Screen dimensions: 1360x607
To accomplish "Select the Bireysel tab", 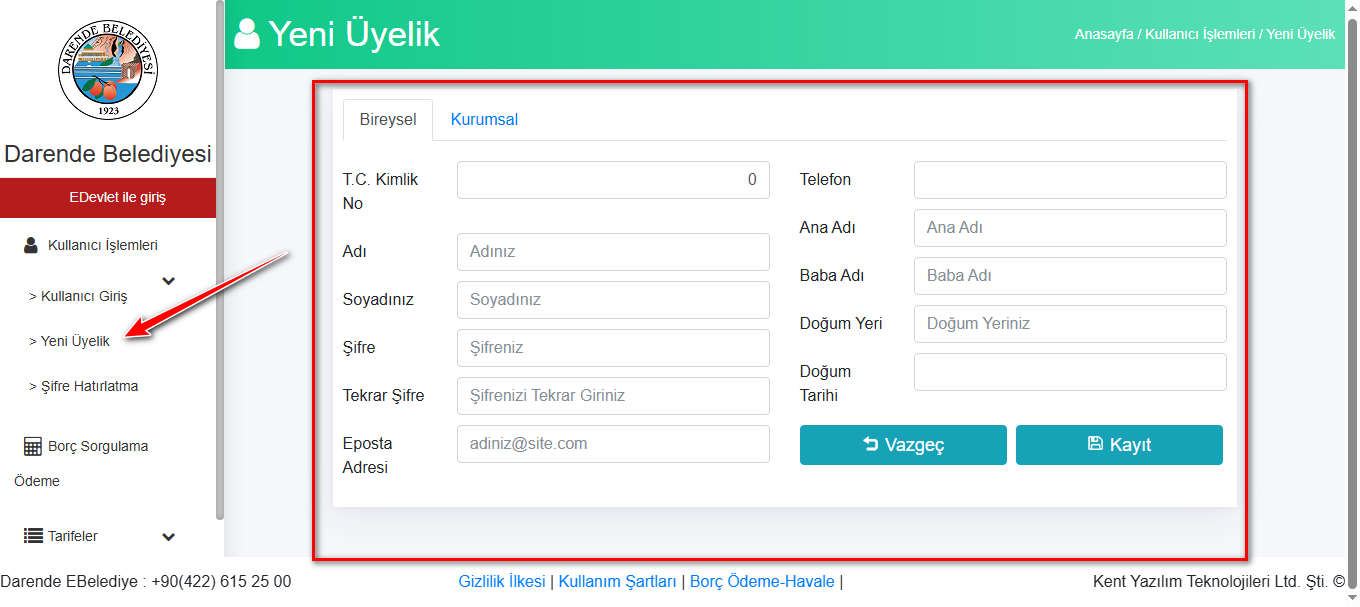I will (x=388, y=120).
